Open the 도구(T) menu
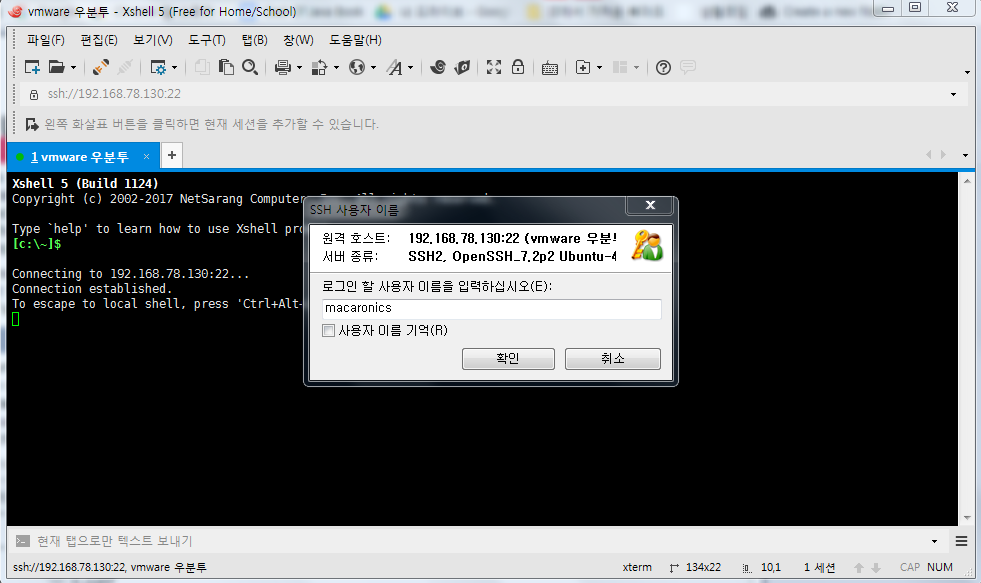Viewport: 981px width, 583px height. (x=207, y=40)
